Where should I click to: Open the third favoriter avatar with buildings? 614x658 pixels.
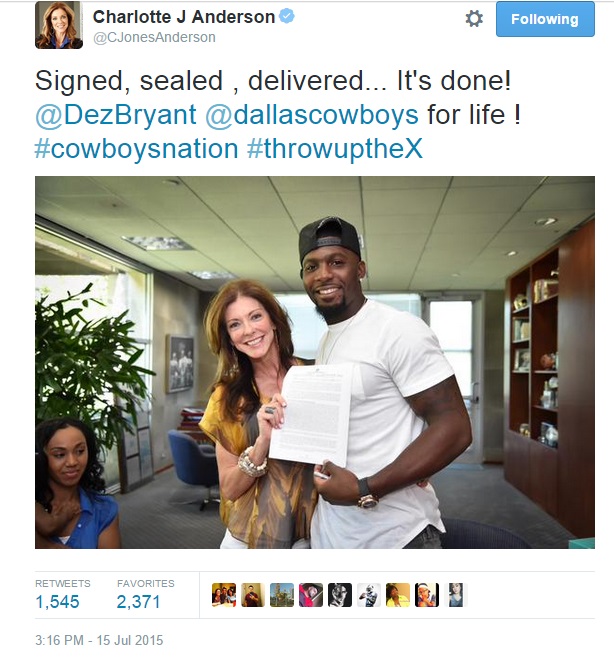(282, 595)
